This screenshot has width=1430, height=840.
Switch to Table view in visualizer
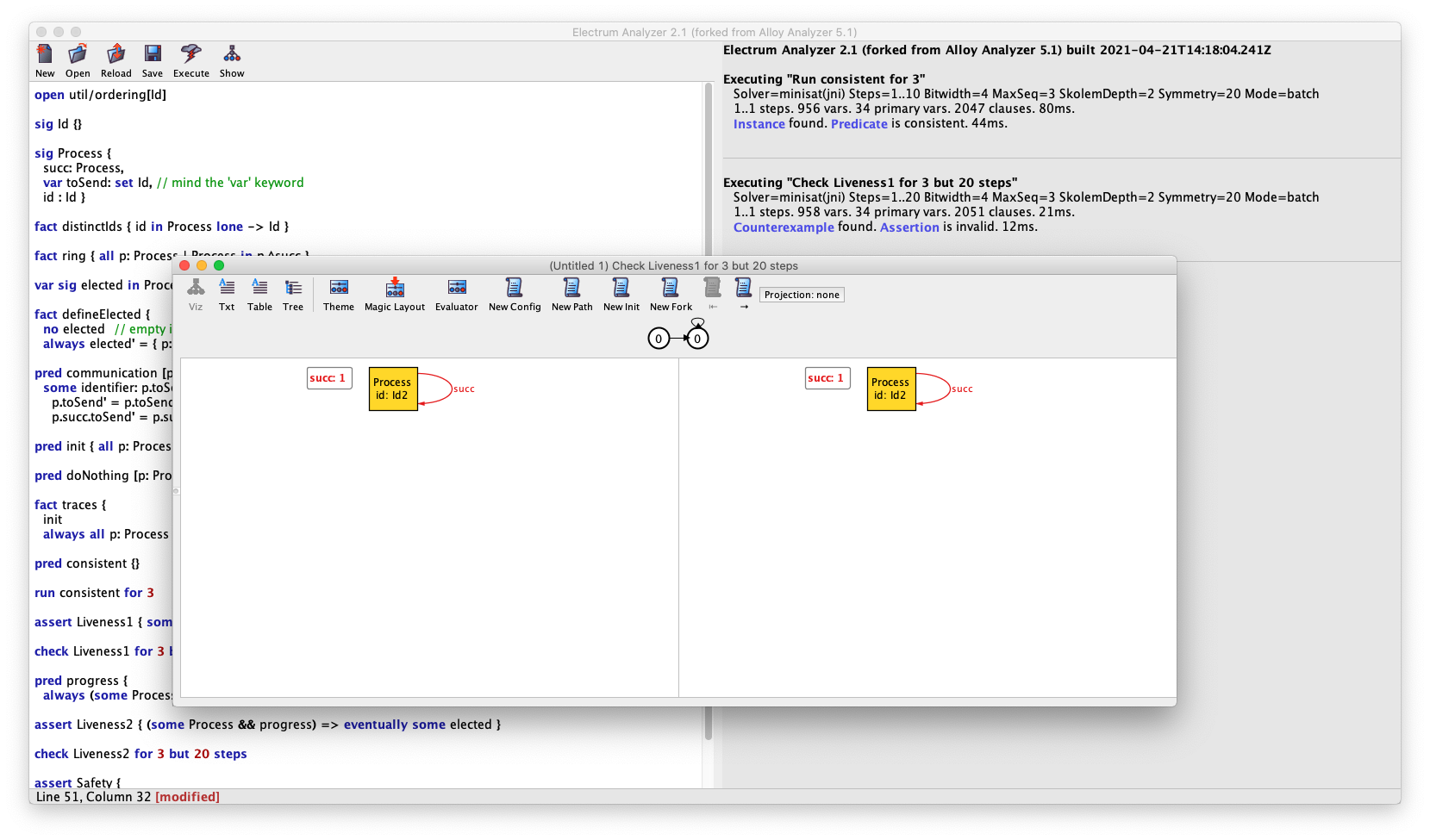click(259, 295)
